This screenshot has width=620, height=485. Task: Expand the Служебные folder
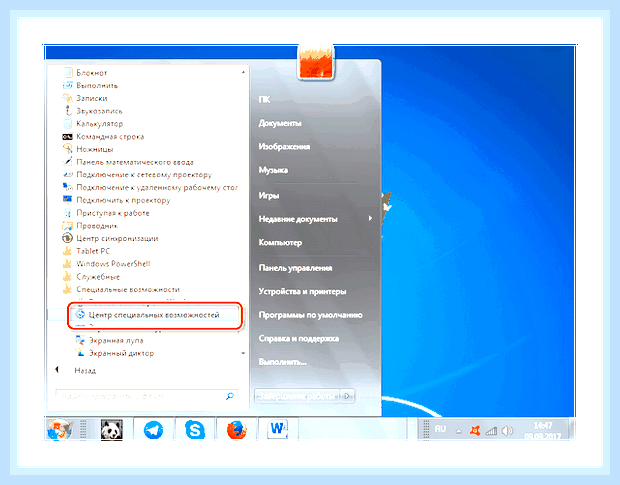pyautogui.click(x=98, y=277)
